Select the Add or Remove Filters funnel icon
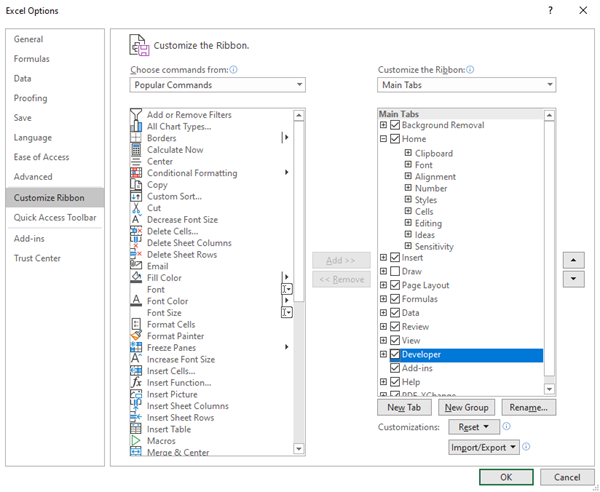600x492 pixels. pyautogui.click(x=136, y=114)
